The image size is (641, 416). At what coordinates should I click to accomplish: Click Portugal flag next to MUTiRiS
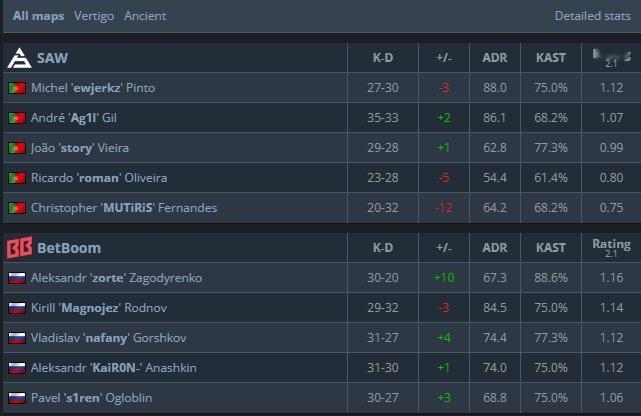(x=17, y=208)
